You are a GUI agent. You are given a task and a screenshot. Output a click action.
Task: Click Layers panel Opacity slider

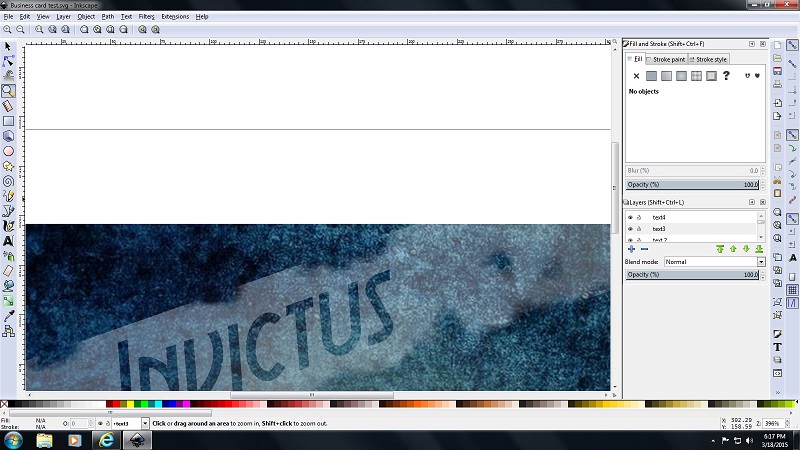pos(692,274)
